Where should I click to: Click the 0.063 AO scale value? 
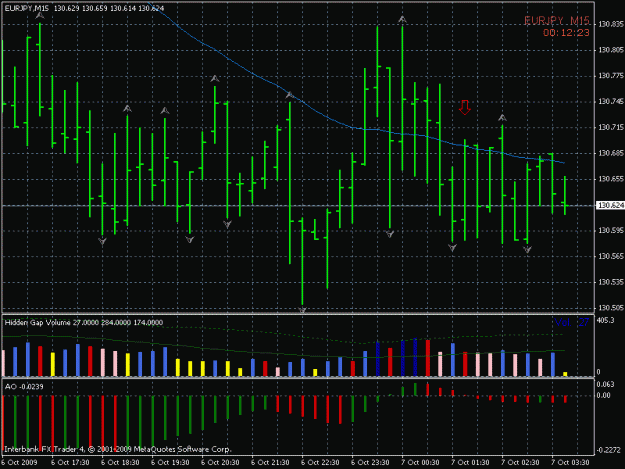point(604,385)
